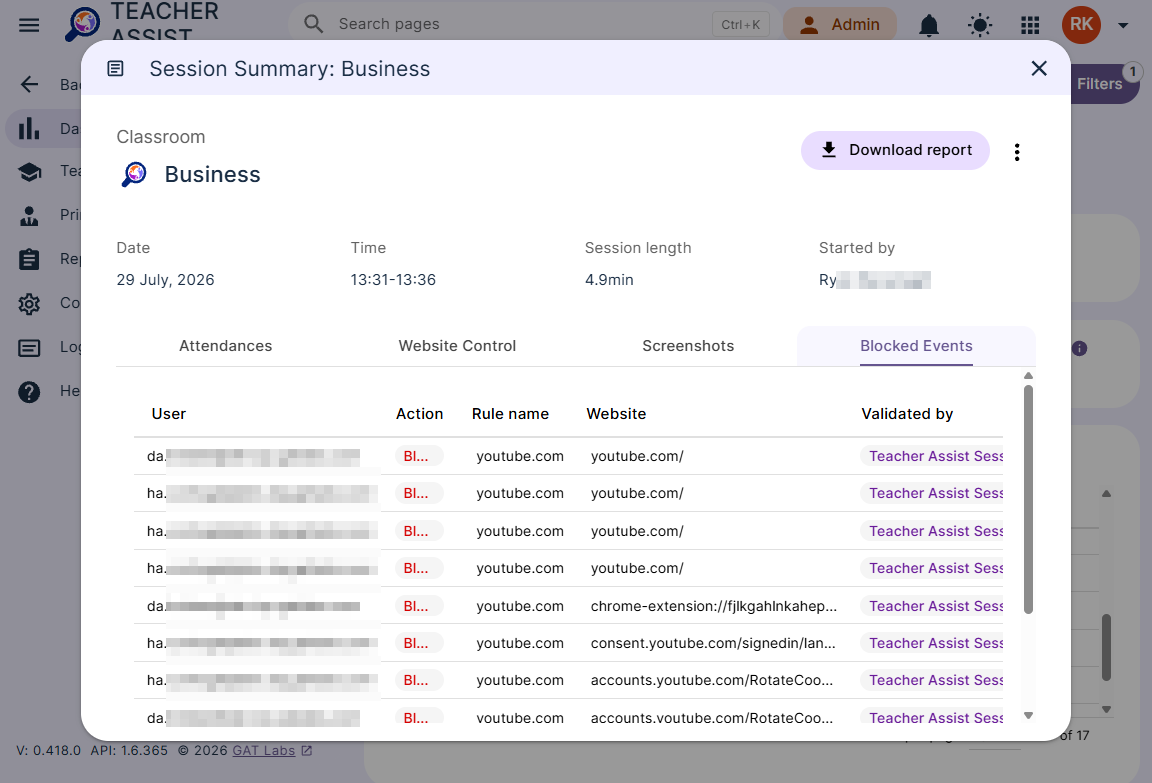Close the Session Summary dialog

1039,68
